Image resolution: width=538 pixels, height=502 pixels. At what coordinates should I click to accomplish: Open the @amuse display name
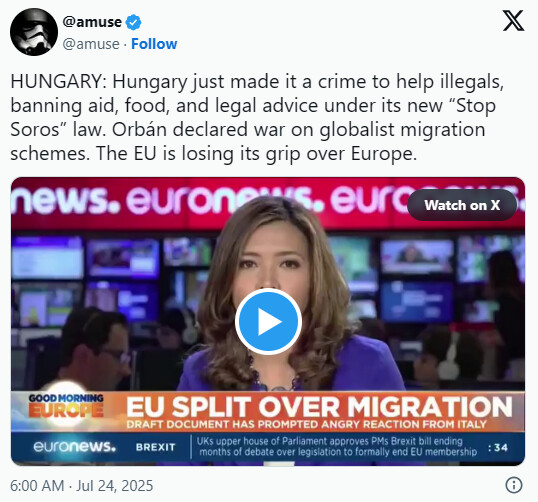(92, 22)
